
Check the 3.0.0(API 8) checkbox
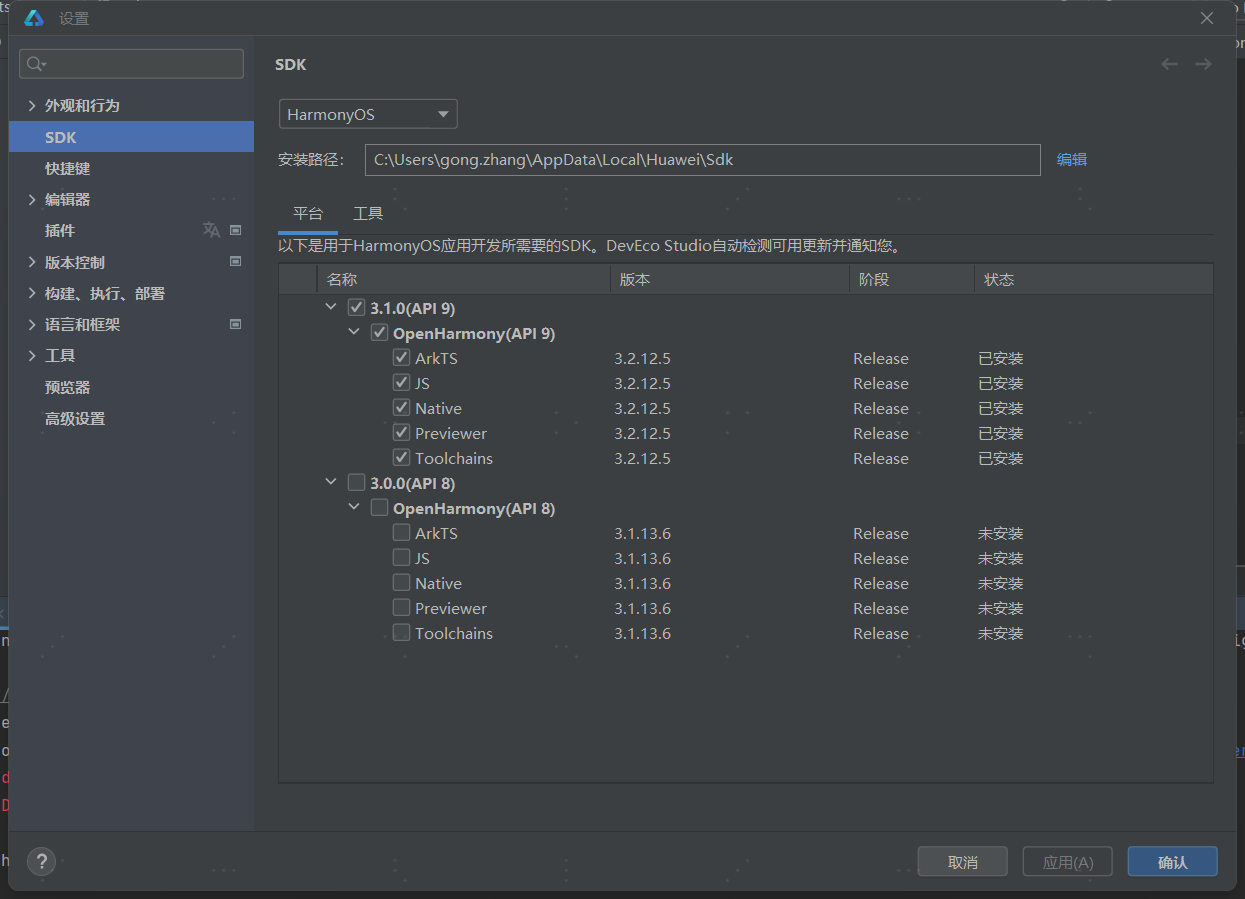[x=356, y=482]
